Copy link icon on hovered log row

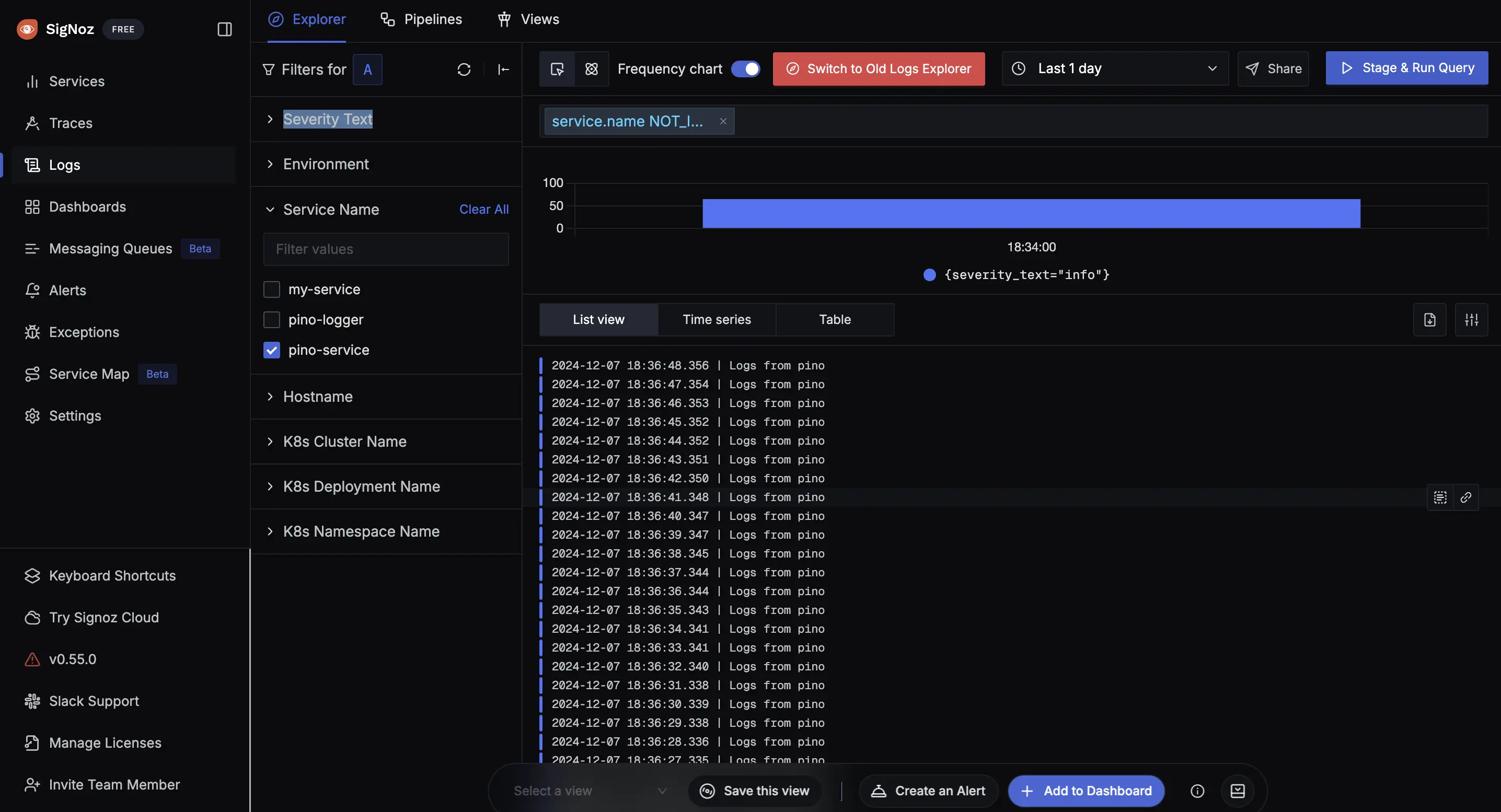(1466, 497)
